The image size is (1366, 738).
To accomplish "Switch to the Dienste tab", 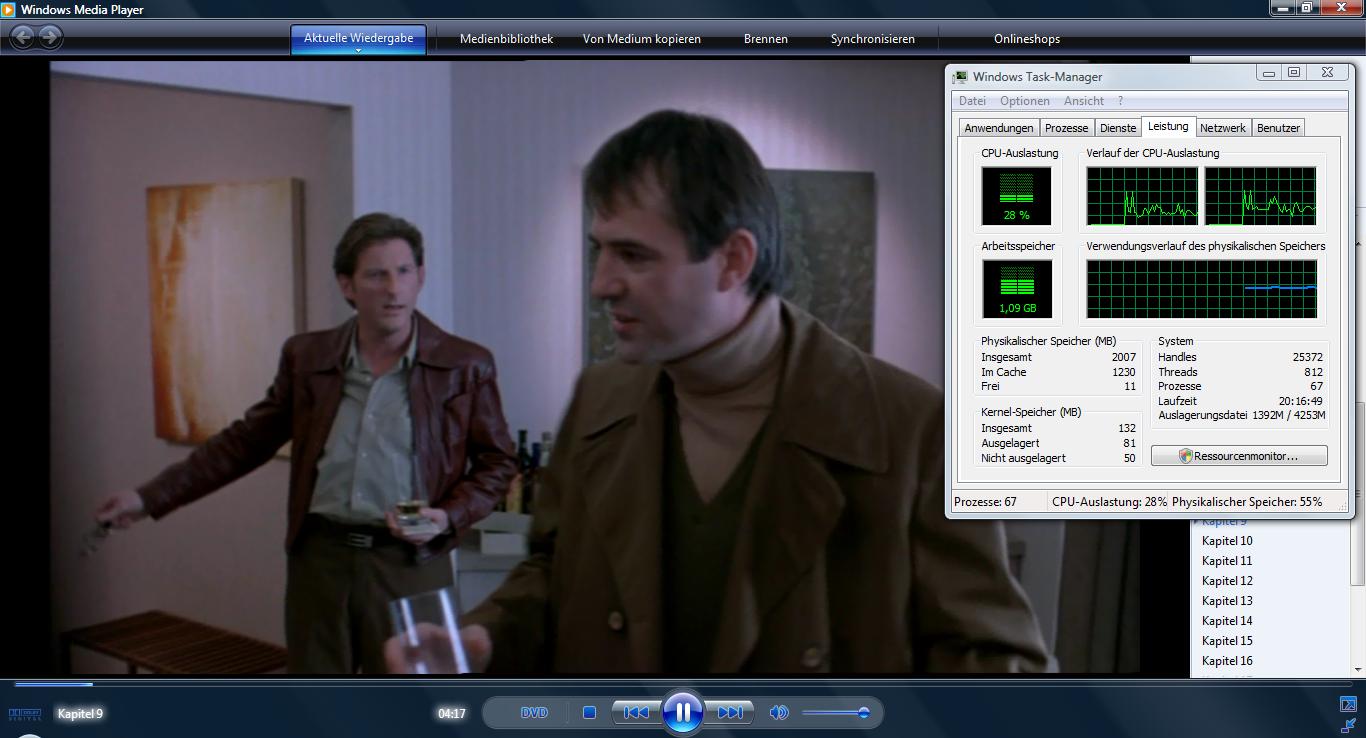I will [x=1118, y=128].
